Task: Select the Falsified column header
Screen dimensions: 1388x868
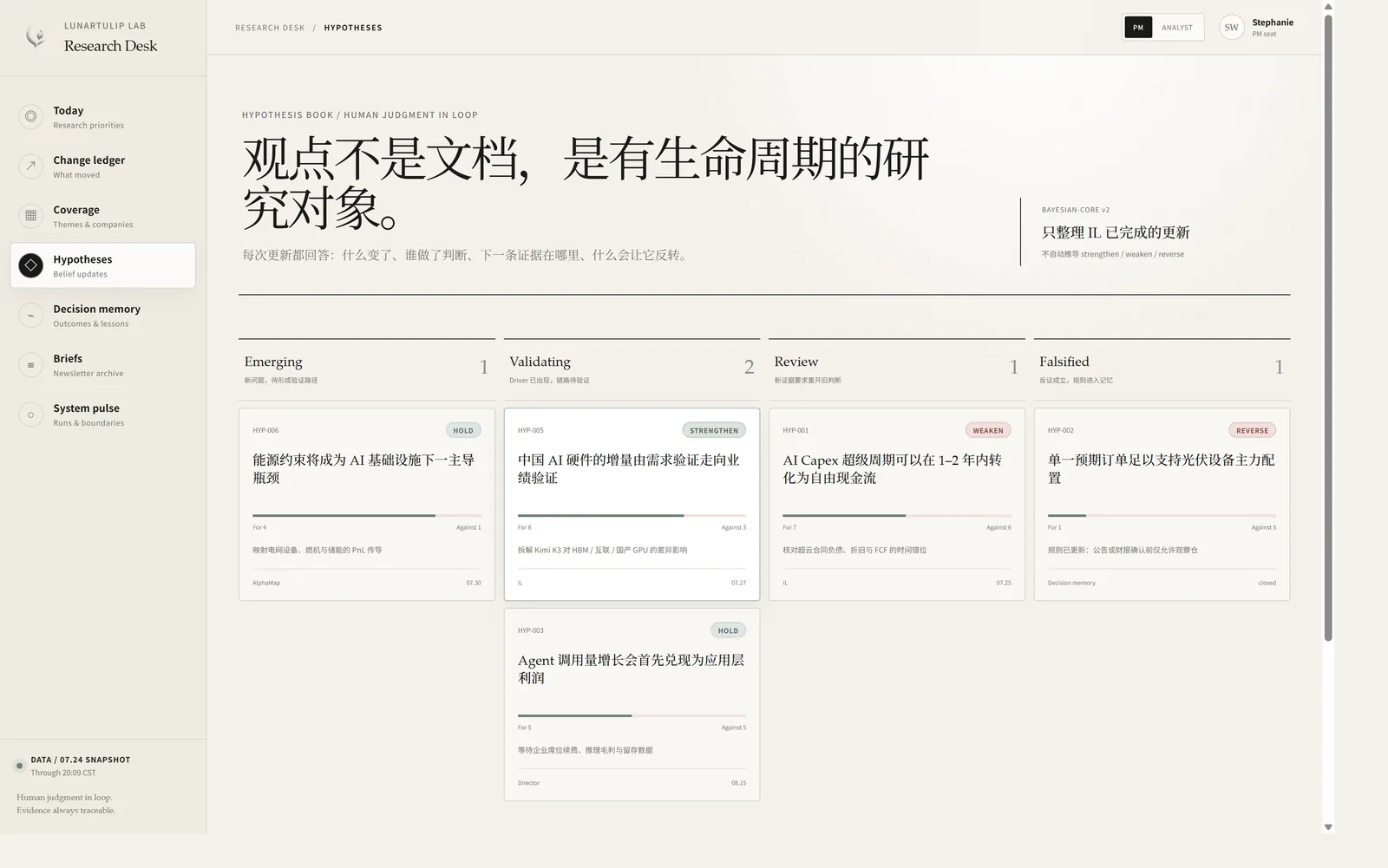Action: point(1162,369)
